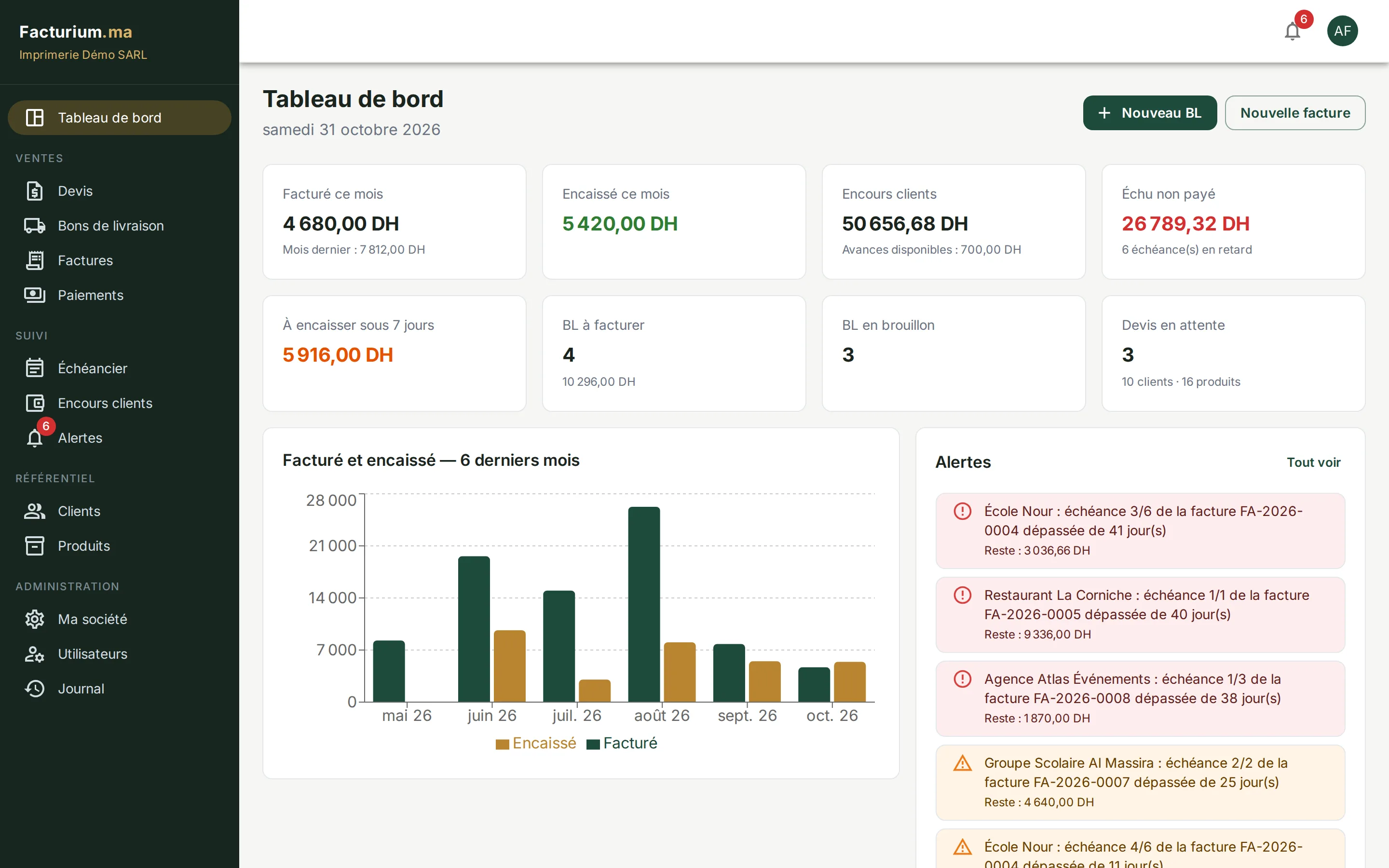Open the Encours clients KPI card
1389x868 pixels.
click(953, 222)
